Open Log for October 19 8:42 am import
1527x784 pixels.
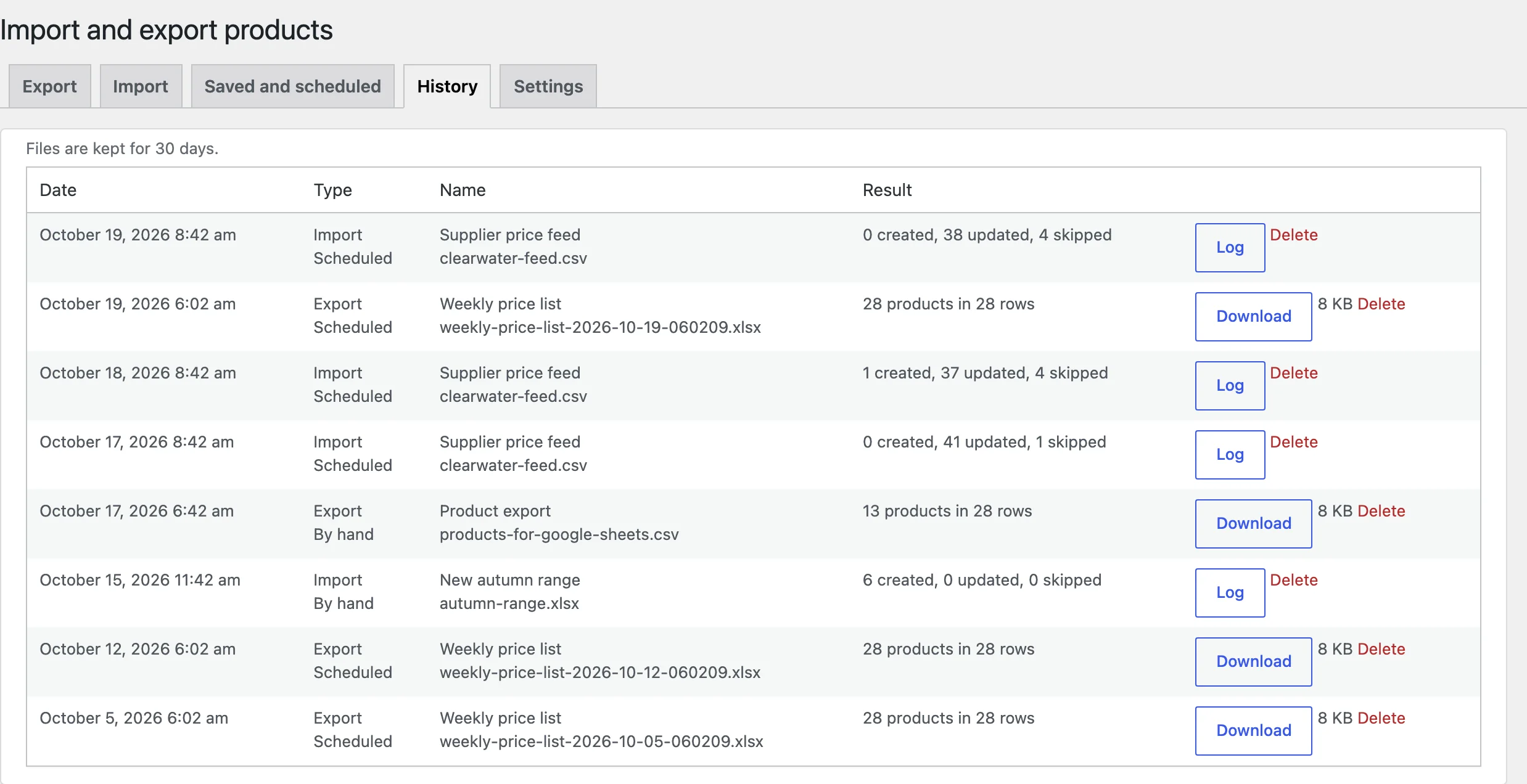(1230, 248)
